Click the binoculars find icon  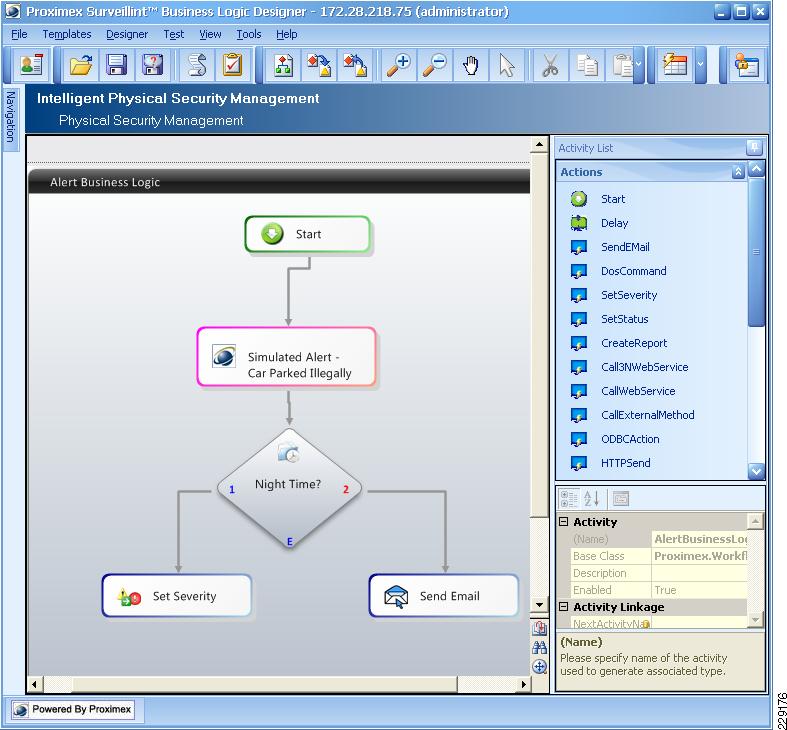coord(540,648)
